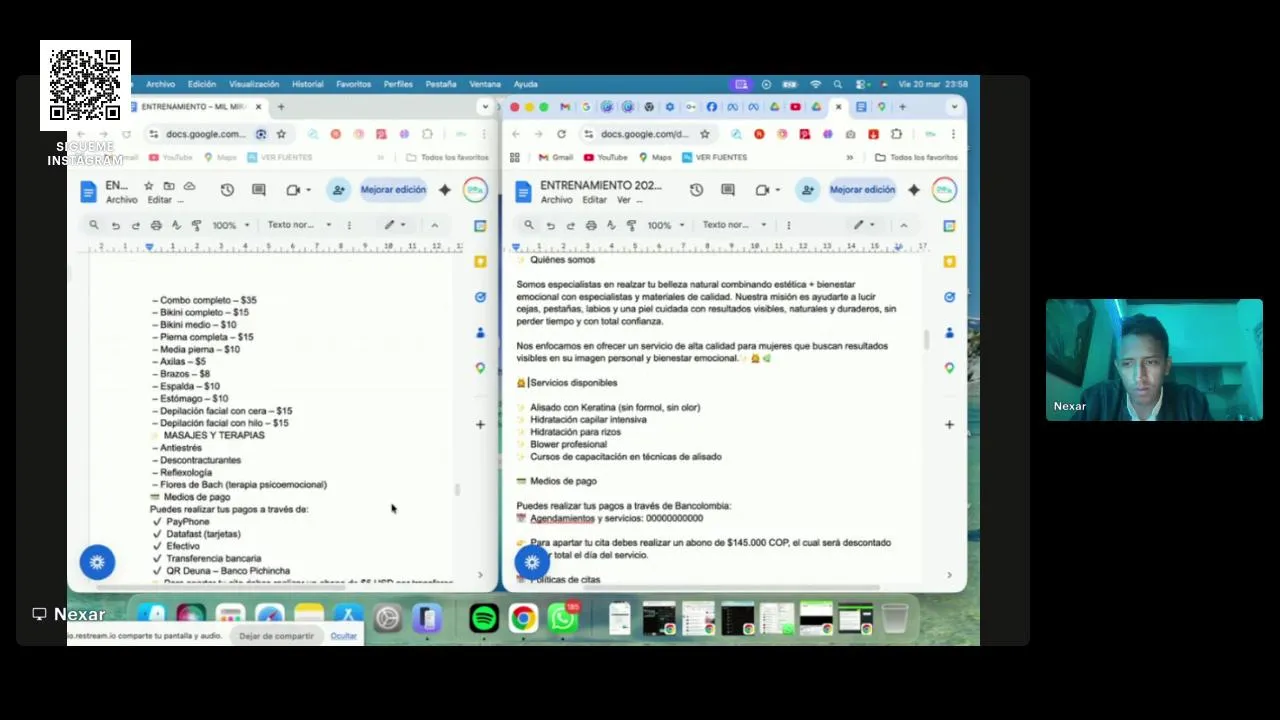Click Mejorar edición in right document
Viewport: 1280px width, 720px height.
862,190
